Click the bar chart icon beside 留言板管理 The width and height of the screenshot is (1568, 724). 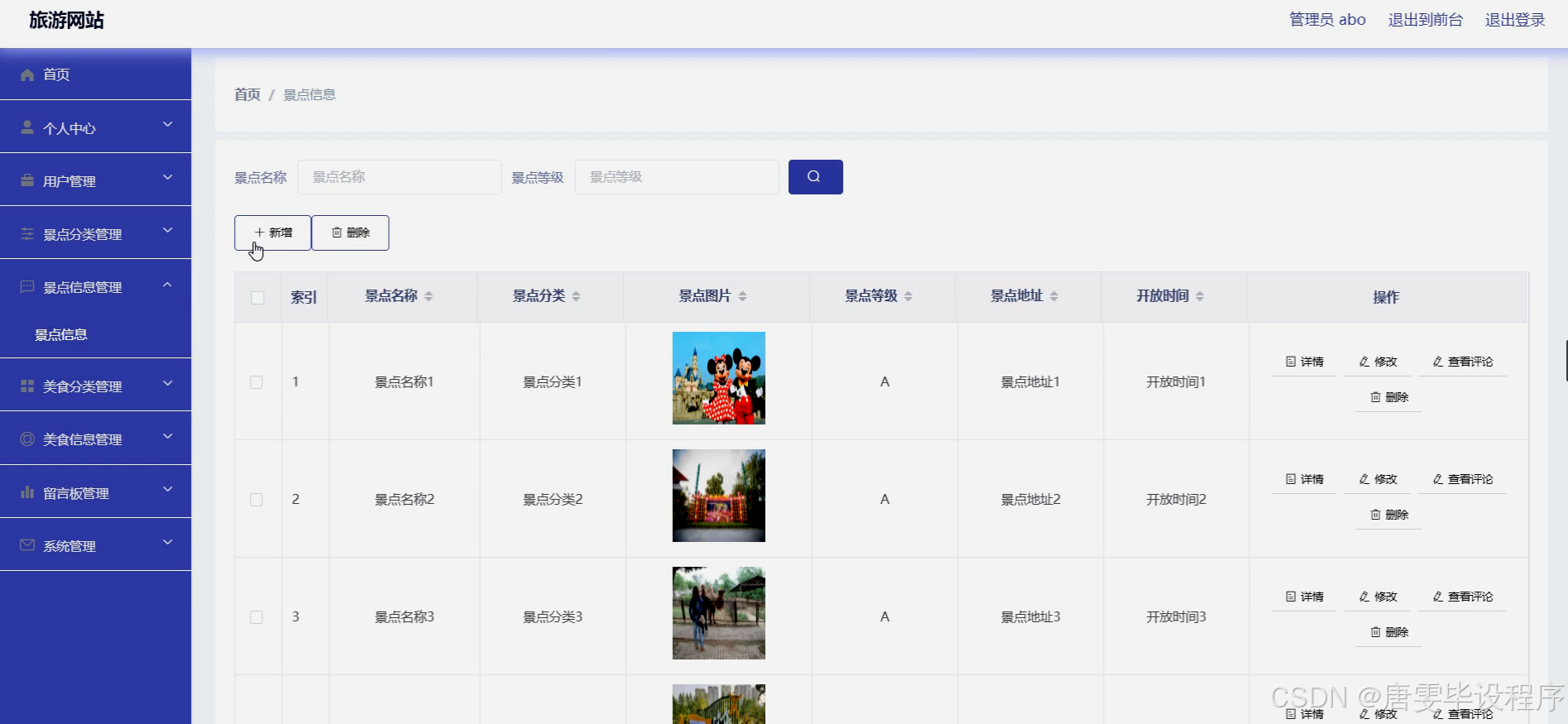pyautogui.click(x=27, y=492)
